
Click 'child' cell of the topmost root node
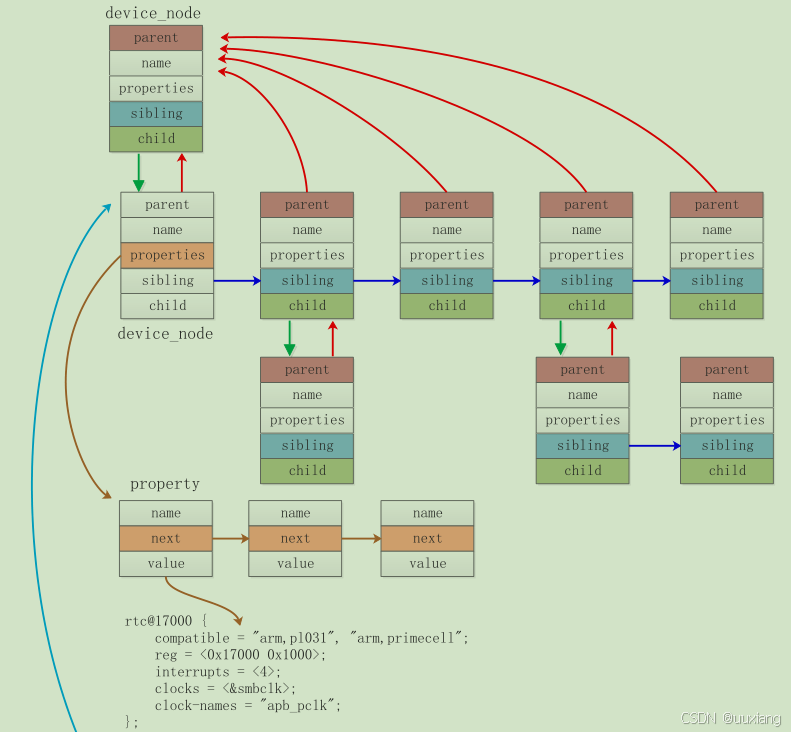point(156,139)
